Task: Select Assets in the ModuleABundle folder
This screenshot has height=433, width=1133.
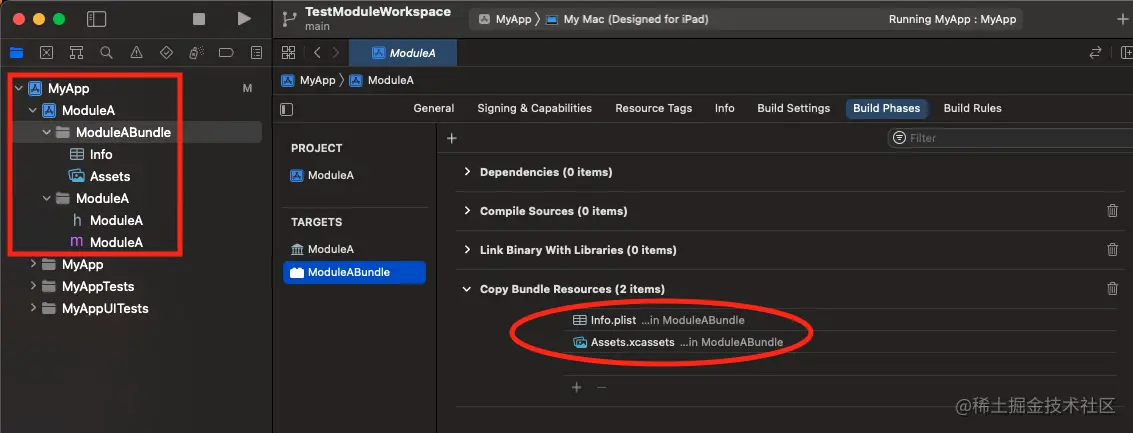Action: (x=110, y=176)
